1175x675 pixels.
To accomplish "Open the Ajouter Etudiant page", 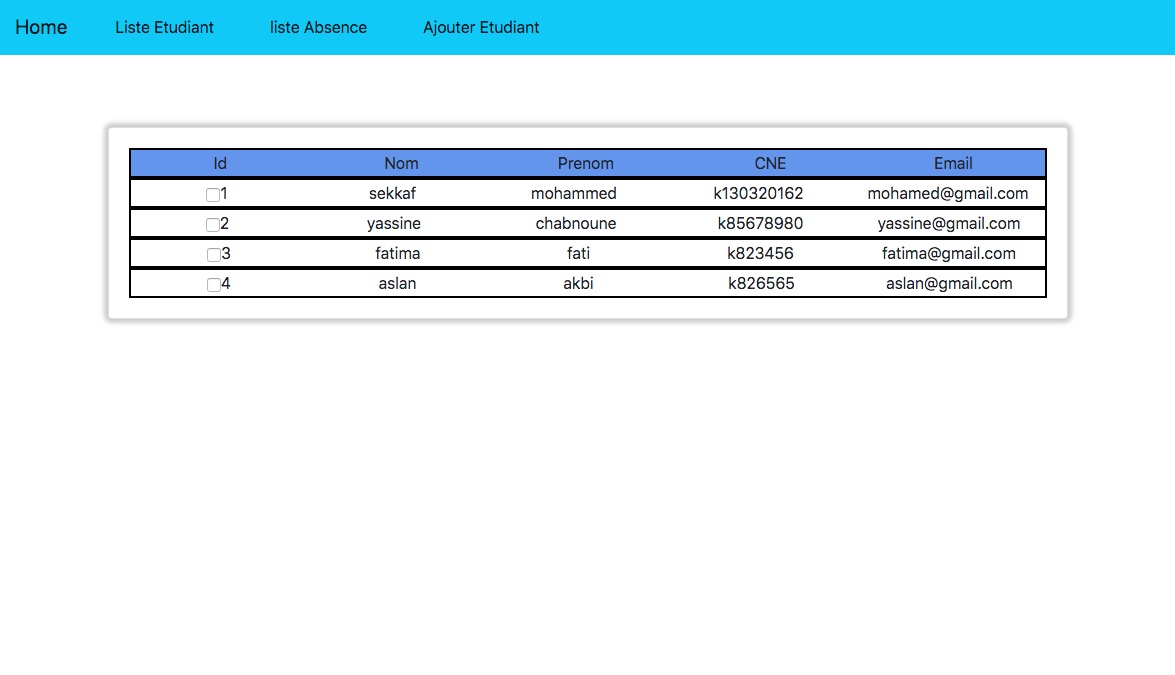I will click(x=481, y=27).
